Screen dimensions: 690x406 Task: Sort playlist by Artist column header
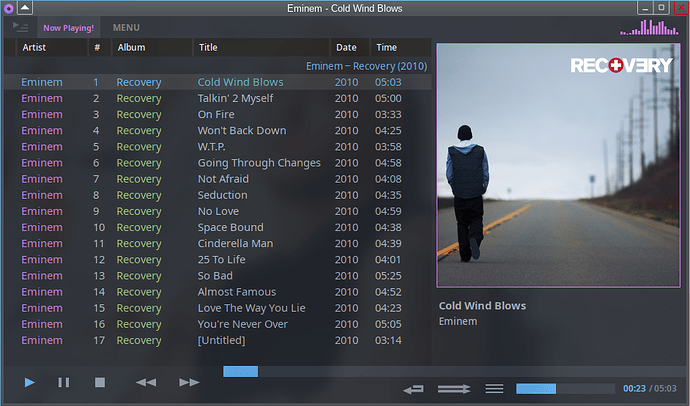click(x=34, y=47)
